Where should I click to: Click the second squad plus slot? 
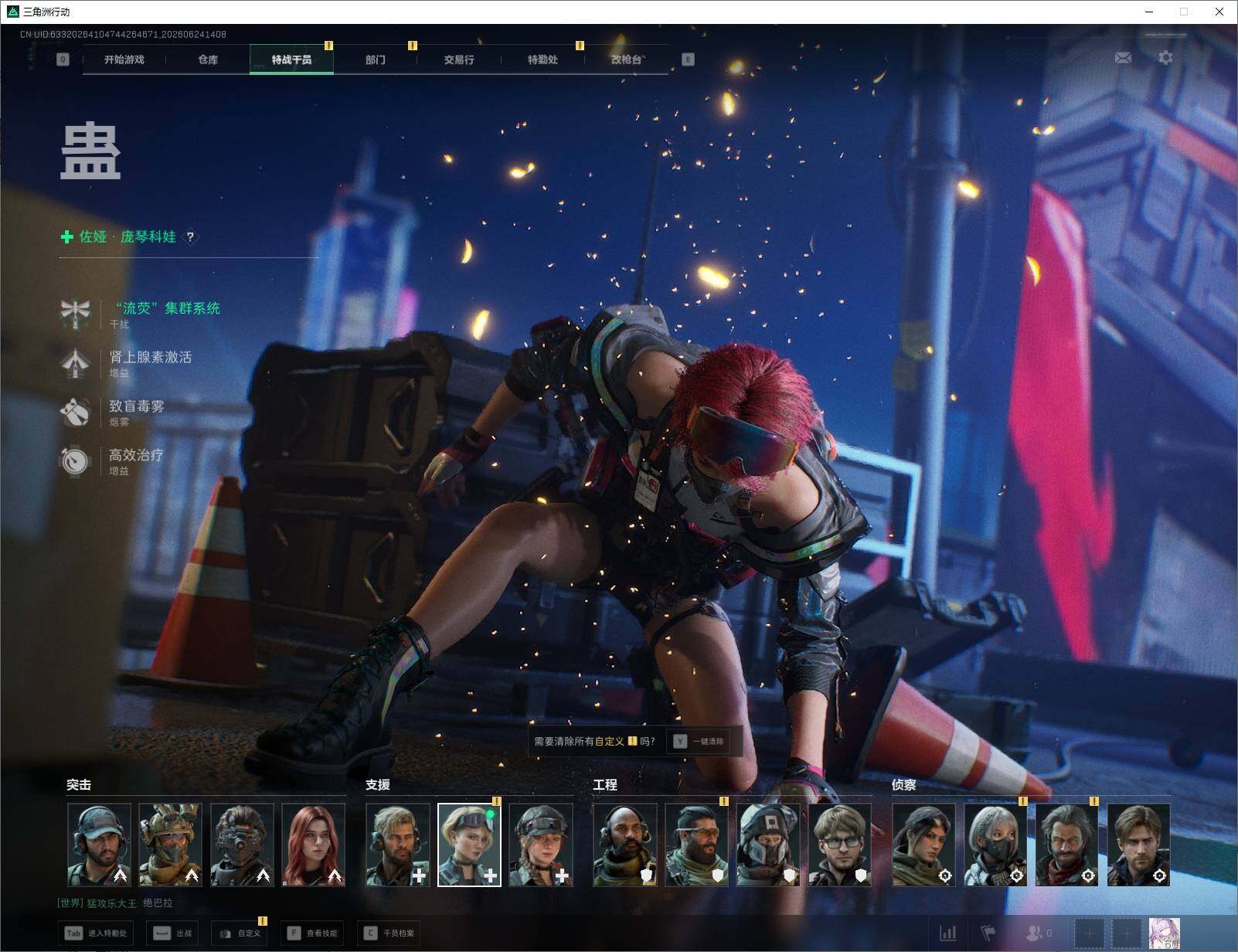pyautogui.click(x=1126, y=934)
